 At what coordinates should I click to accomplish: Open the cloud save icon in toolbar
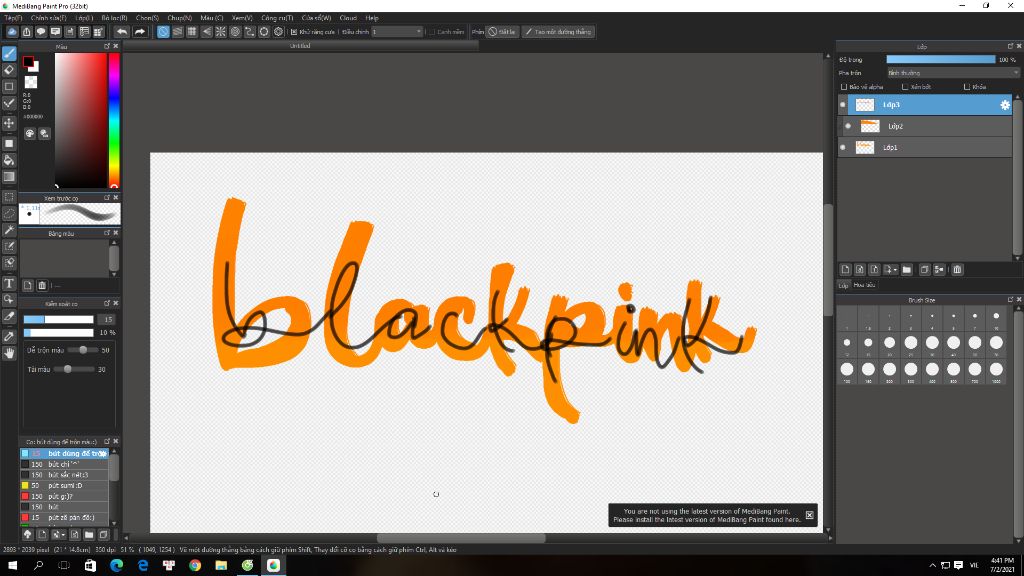pos(12,31)
